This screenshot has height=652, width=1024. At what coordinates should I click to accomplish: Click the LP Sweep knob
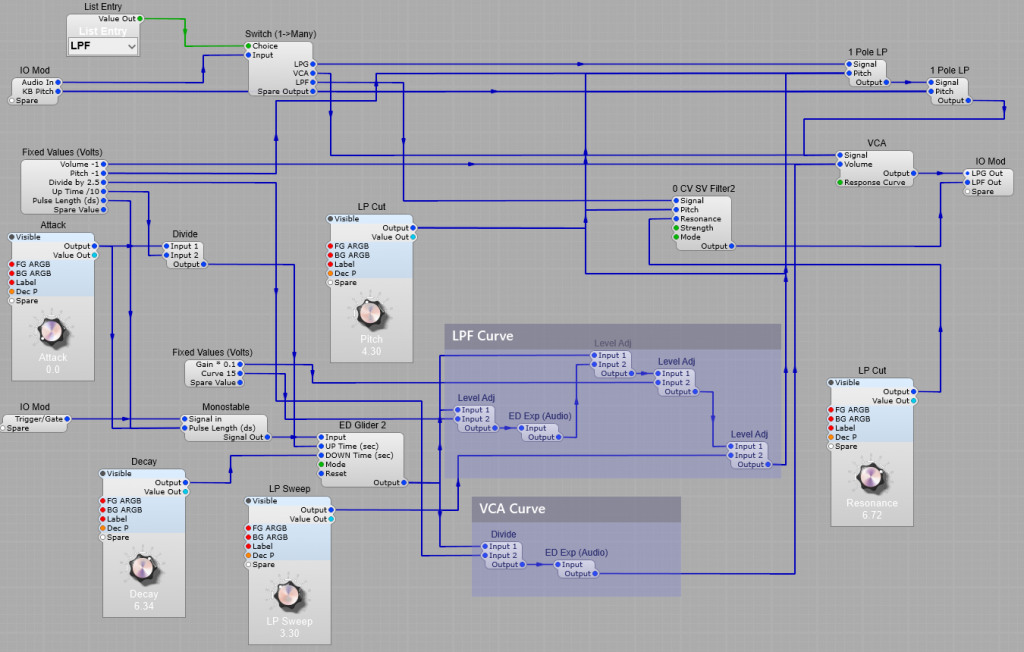[289, 596]
